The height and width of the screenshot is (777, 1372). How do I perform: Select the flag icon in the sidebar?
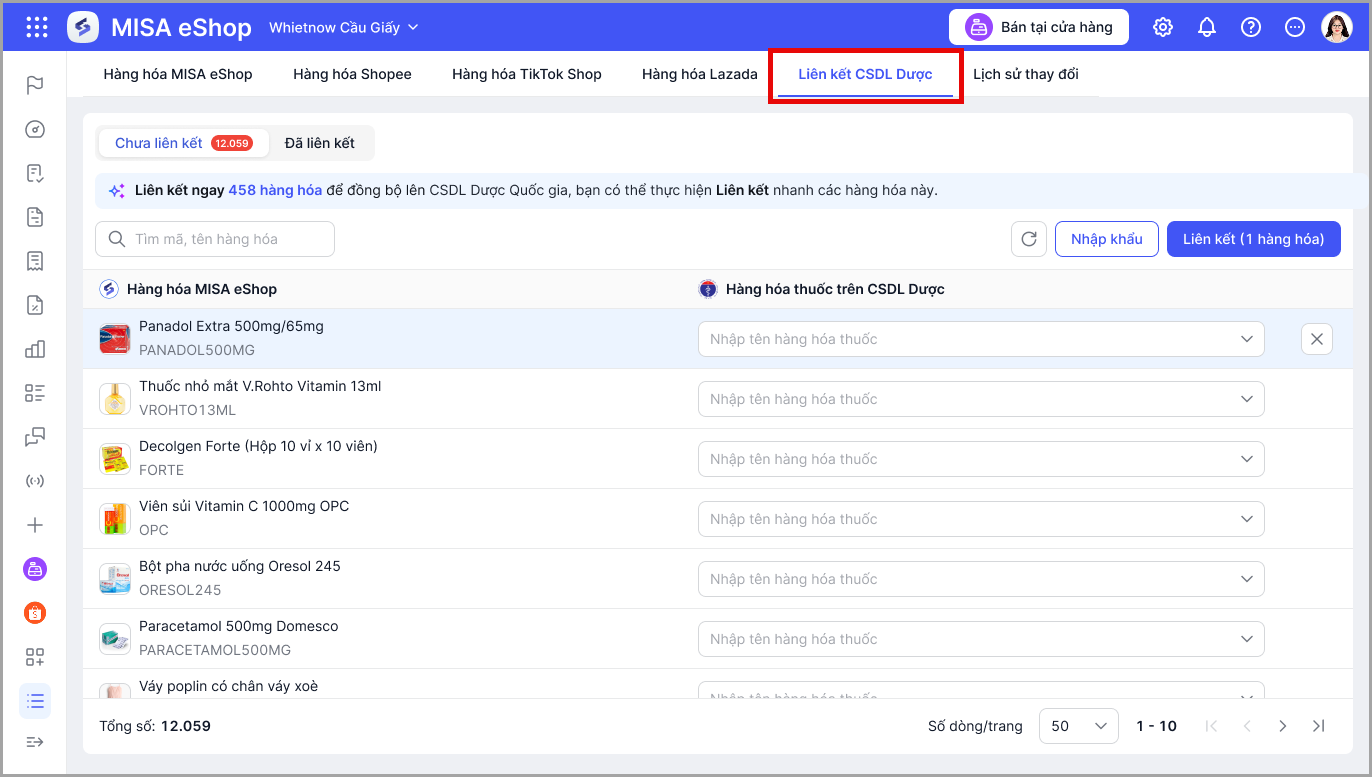pyautogui.click(x=35, y=85)
